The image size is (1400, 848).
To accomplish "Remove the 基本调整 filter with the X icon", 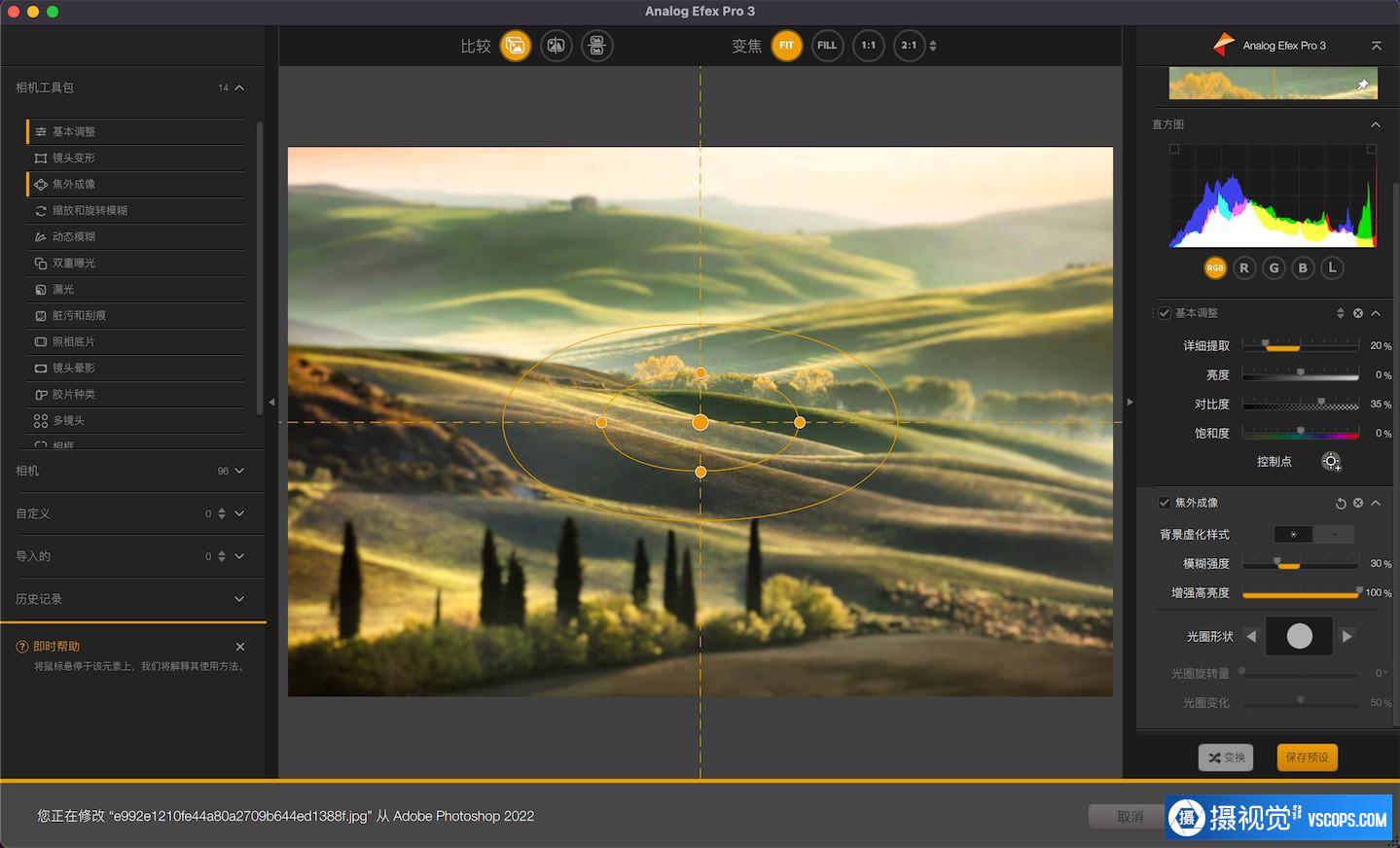I will (1358, 313).
